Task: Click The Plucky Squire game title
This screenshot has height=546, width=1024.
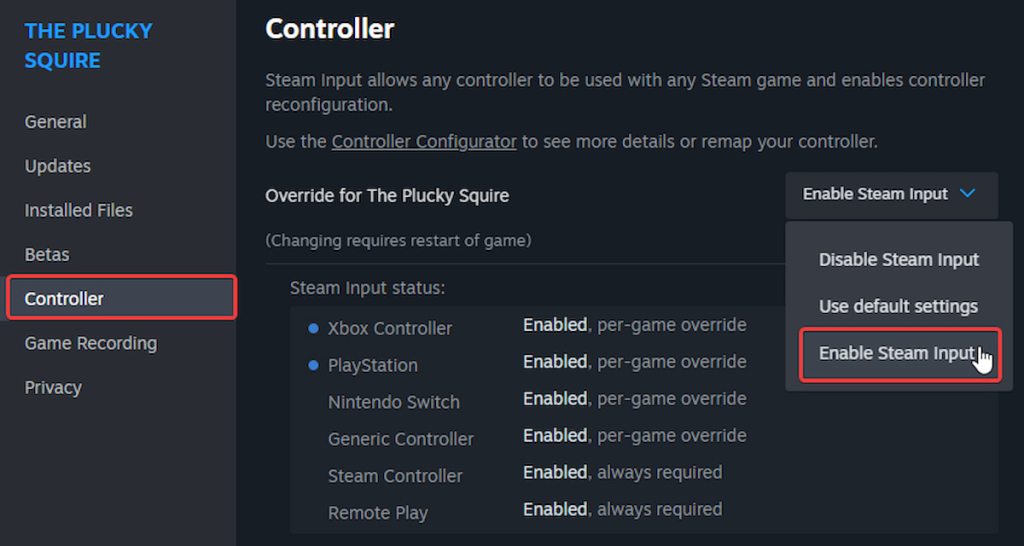Action: (x=88, y=46)
